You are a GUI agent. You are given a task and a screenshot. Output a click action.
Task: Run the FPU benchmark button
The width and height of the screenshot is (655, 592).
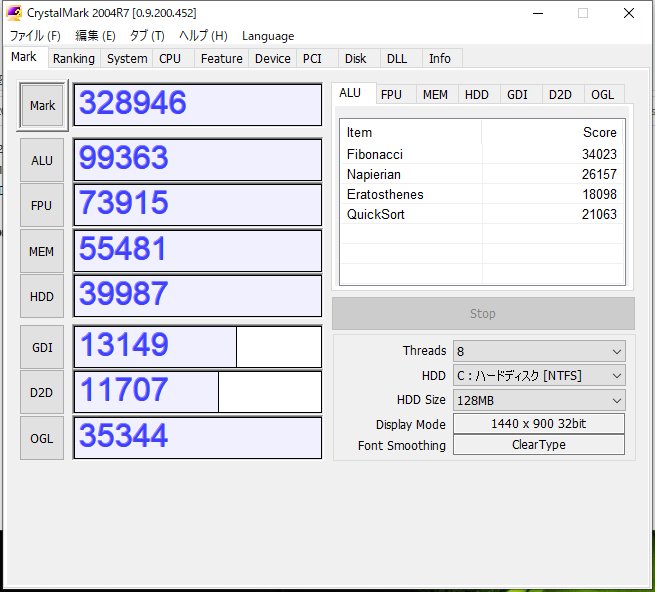(x=42, y=206)
